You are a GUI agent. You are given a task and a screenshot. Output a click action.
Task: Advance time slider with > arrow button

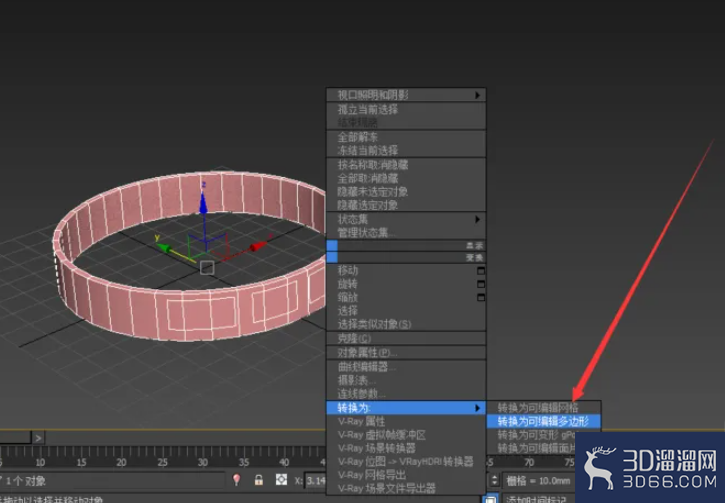click(x=38, y=437)
